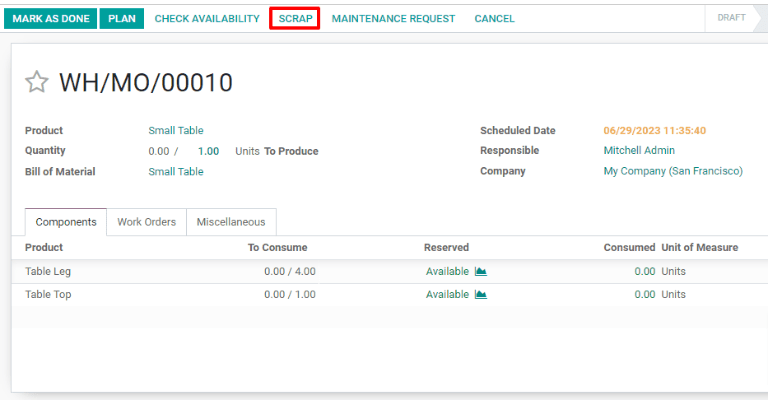The image size is (768, 400).
Task: Cancel the manufacturing order
Action: (x=494, y=19)
